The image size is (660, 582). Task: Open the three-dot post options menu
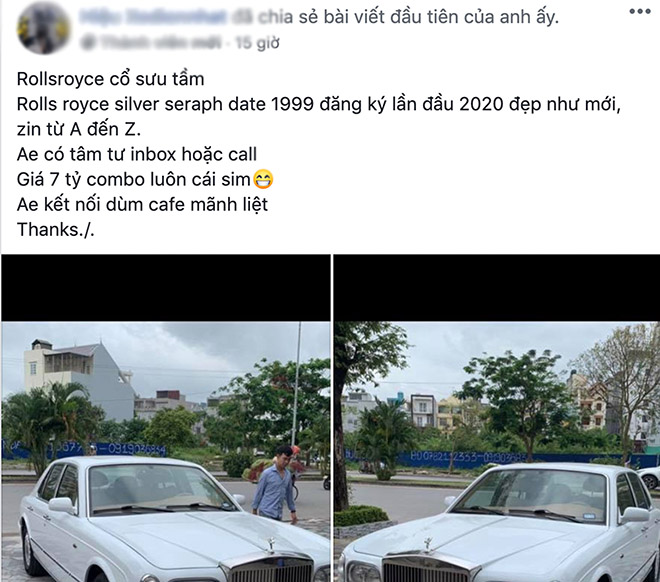coord(639,12)
